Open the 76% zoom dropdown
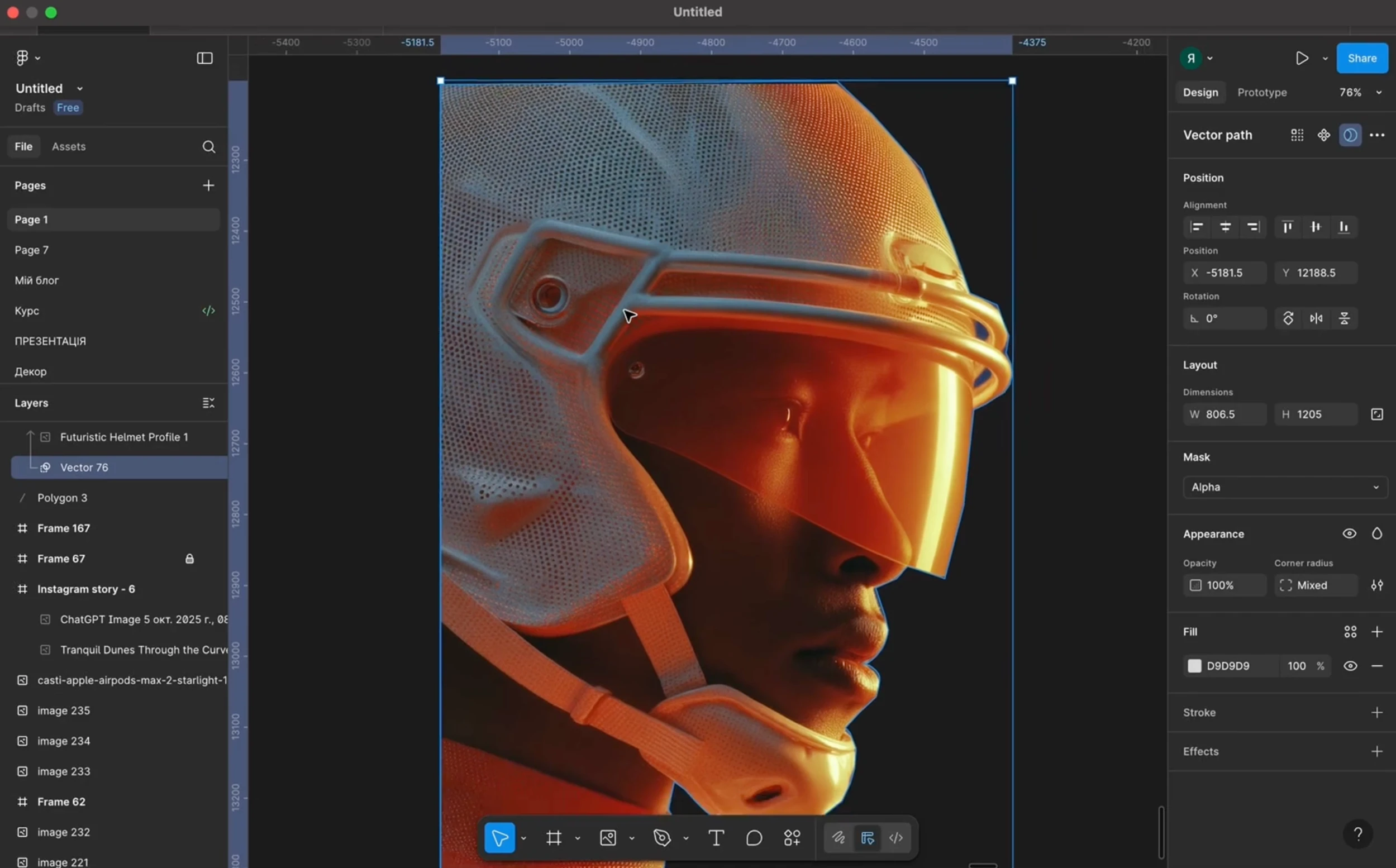 (x=1360, y=92)
